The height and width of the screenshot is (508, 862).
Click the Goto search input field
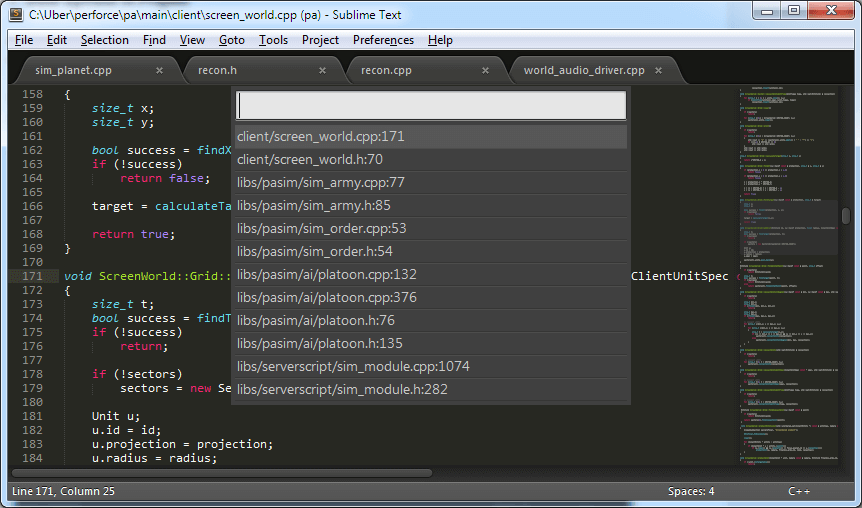tap(431, 106)
